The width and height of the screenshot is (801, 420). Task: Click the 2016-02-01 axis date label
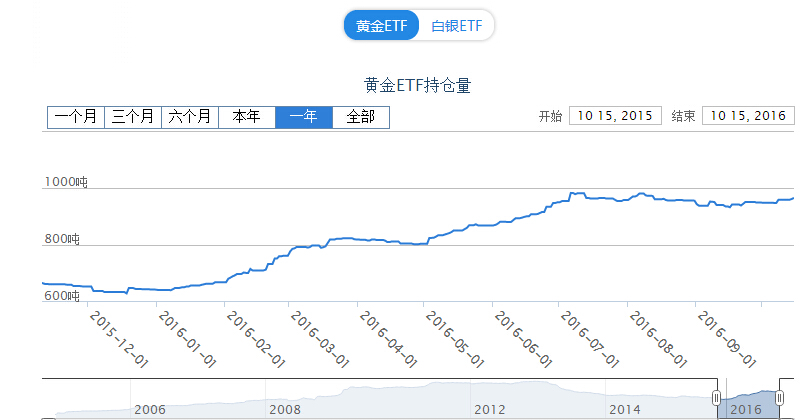pos(255,340)
